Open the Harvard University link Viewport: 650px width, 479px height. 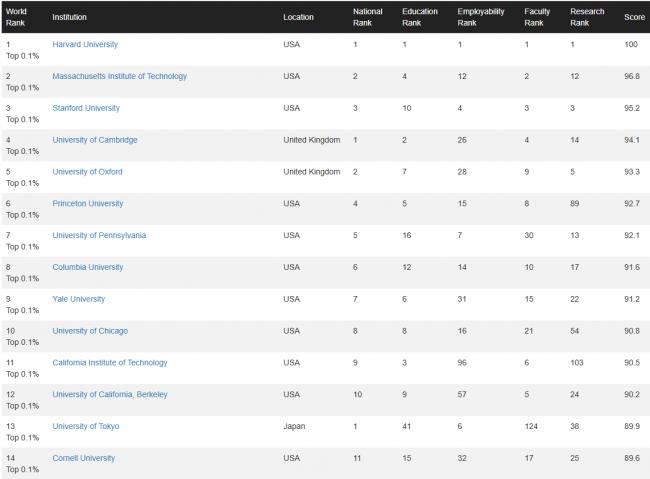click(x=85, y=44)
